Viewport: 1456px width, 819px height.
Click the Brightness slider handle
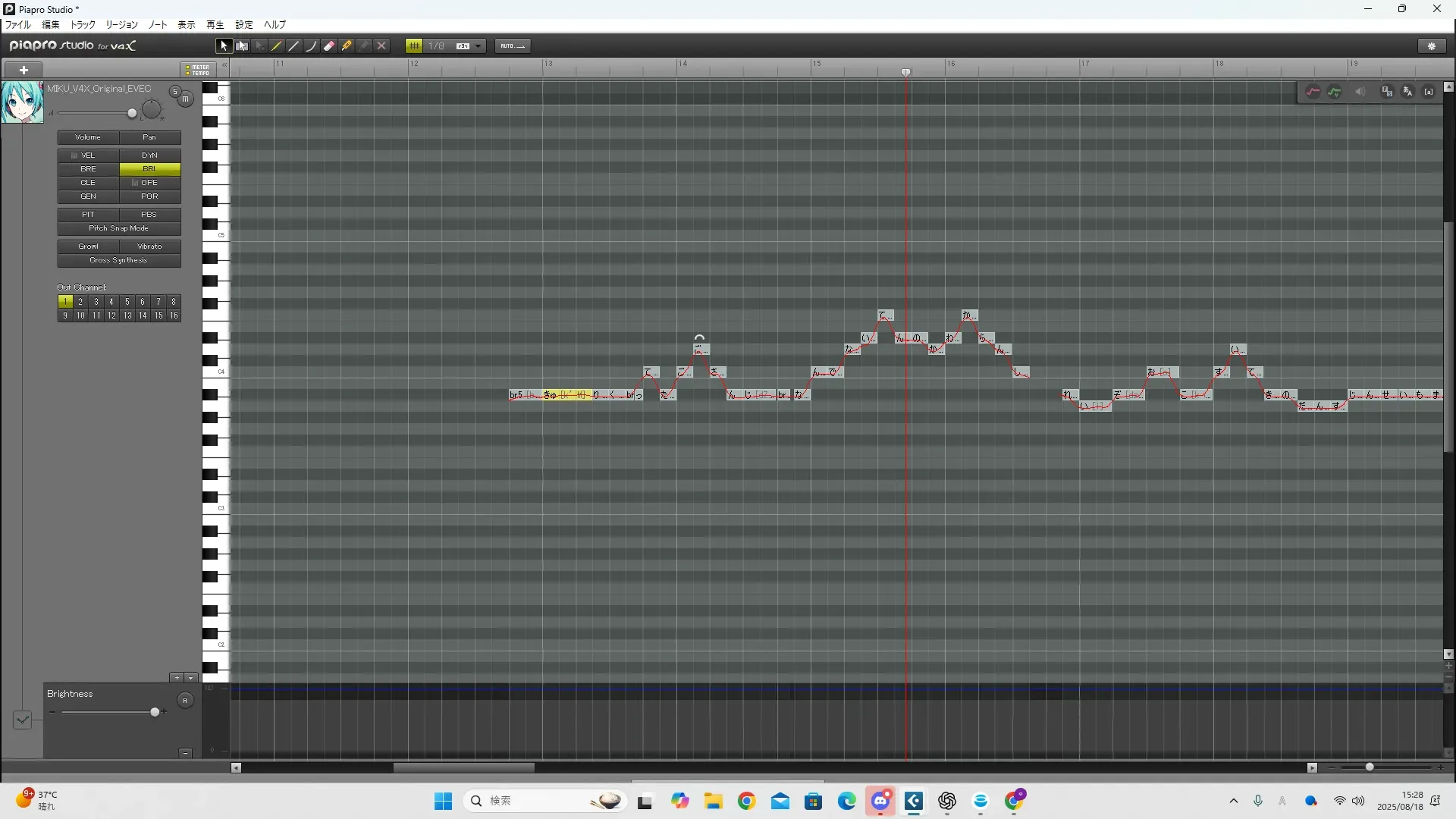tap(155, 712)
